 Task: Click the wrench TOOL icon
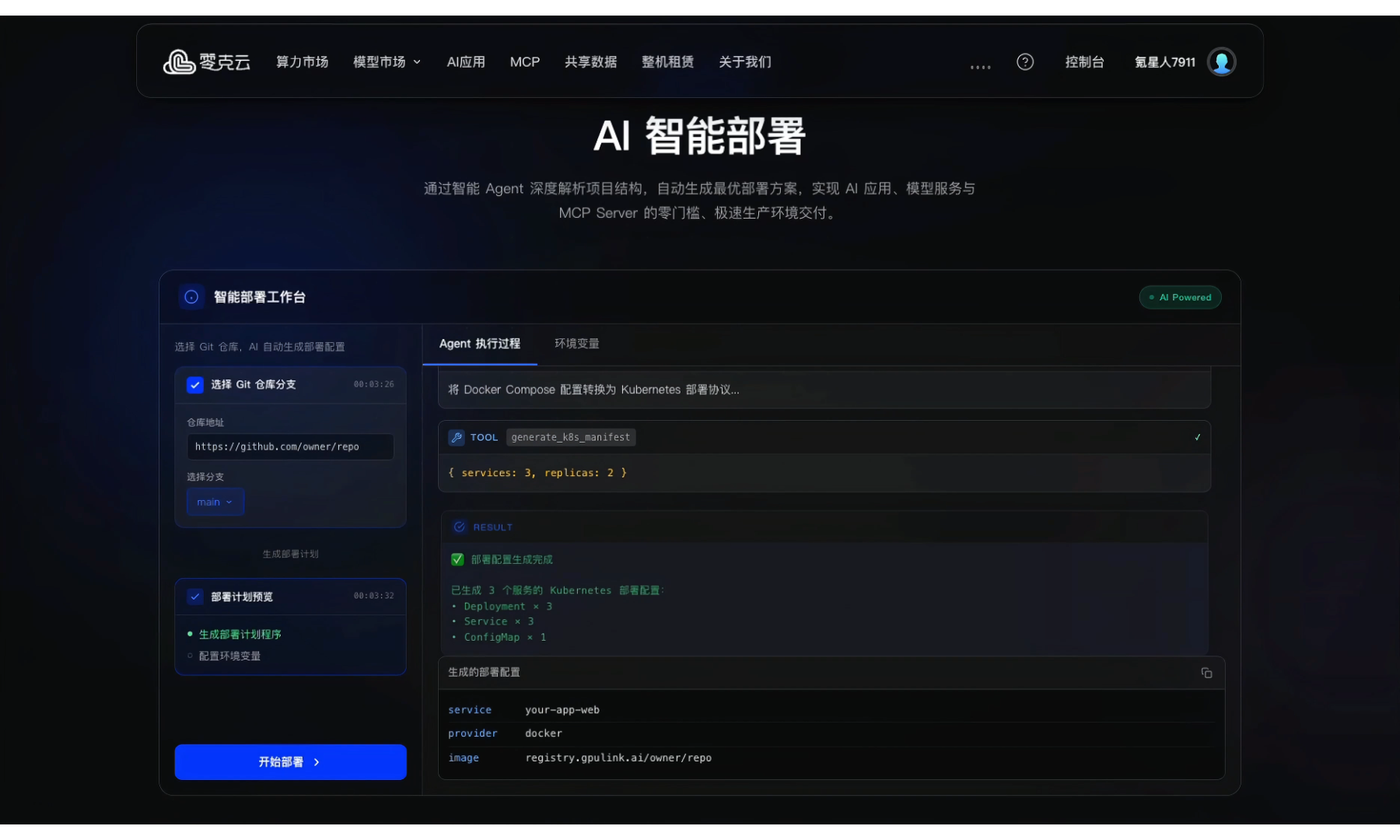[x=457, y=437]
